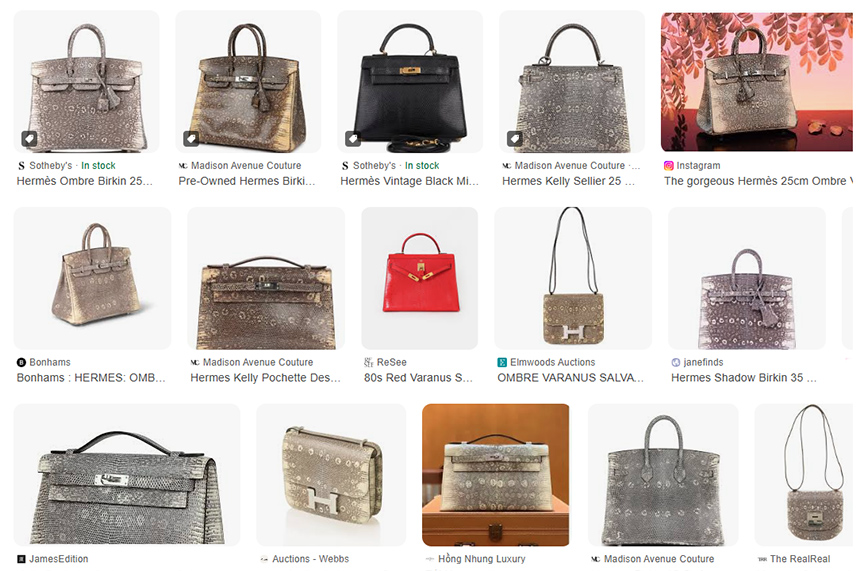Image resolution: width=864 pixels, height=571 pixels.
Task: Open the OMBRE VARANUS SALVA... result
Action: pos(570,378)
